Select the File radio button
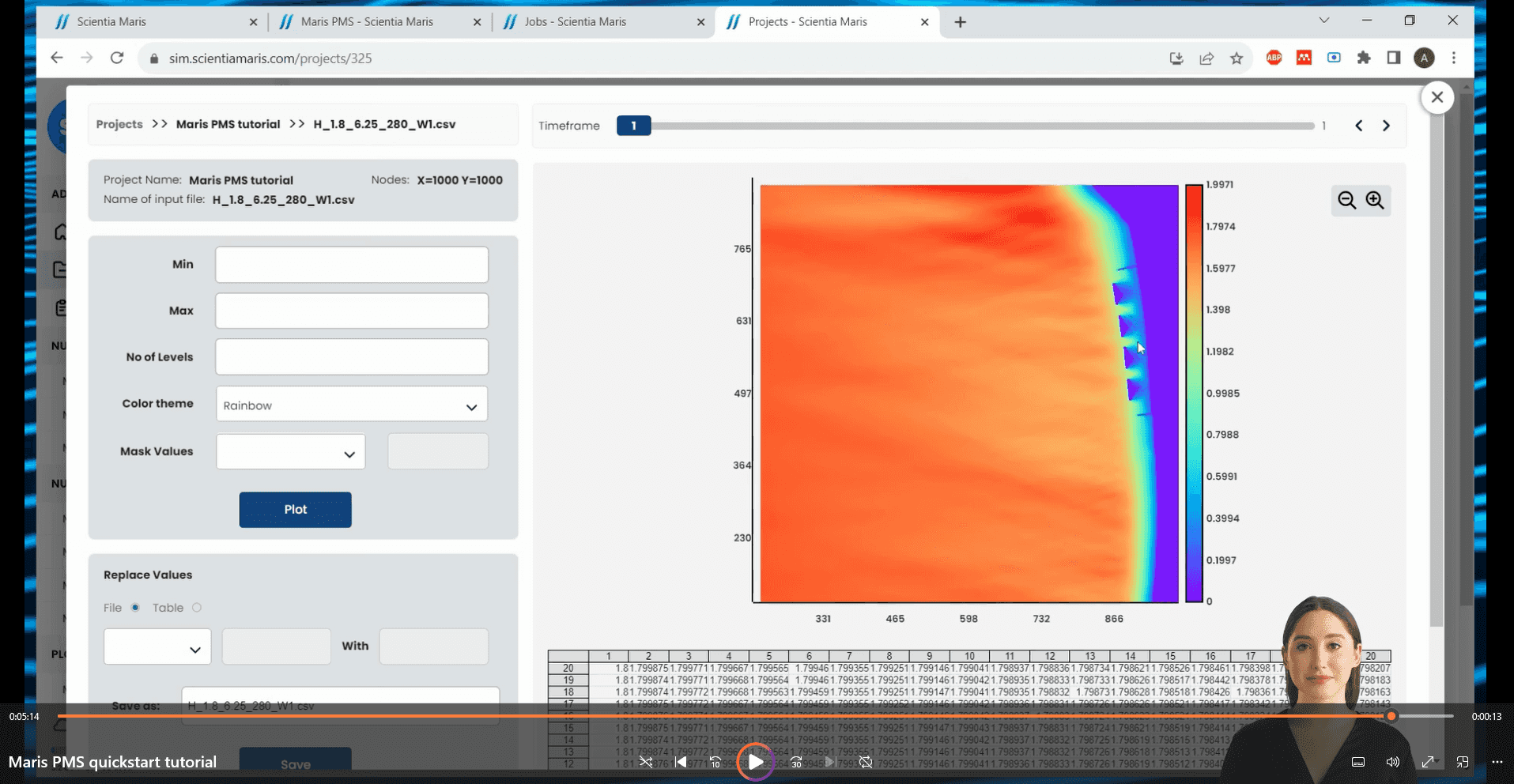This screenshot has height=784, width=1514. tap(135, 608)
